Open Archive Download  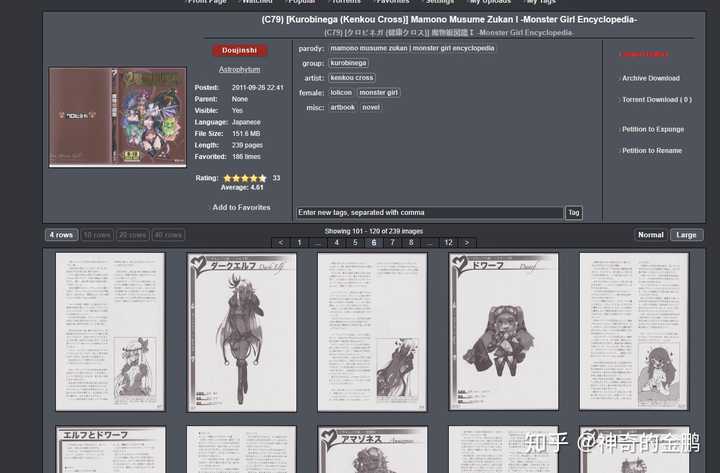pyautogui.click(x=651, y=78)
